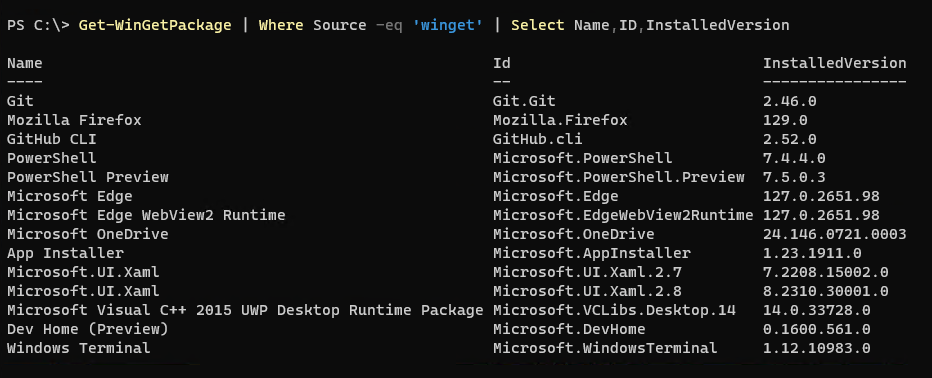Click the Select keyword in the command
Screen dimensions: 932x378
tap(537, 26)
